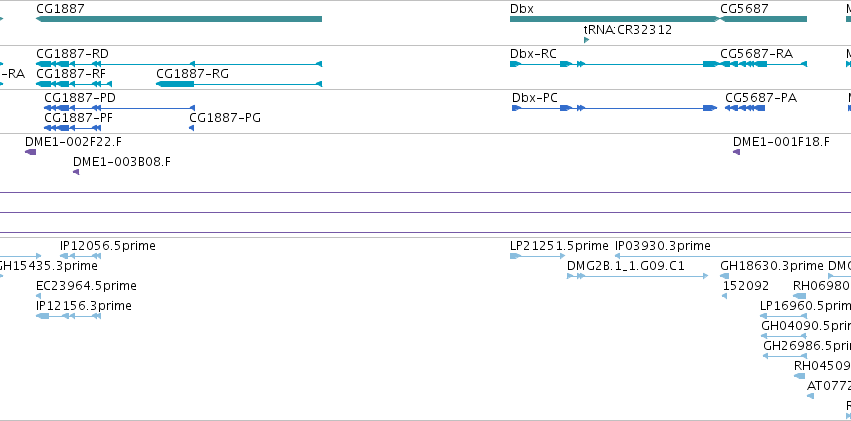Select the CG5687 gene bar

763,19
